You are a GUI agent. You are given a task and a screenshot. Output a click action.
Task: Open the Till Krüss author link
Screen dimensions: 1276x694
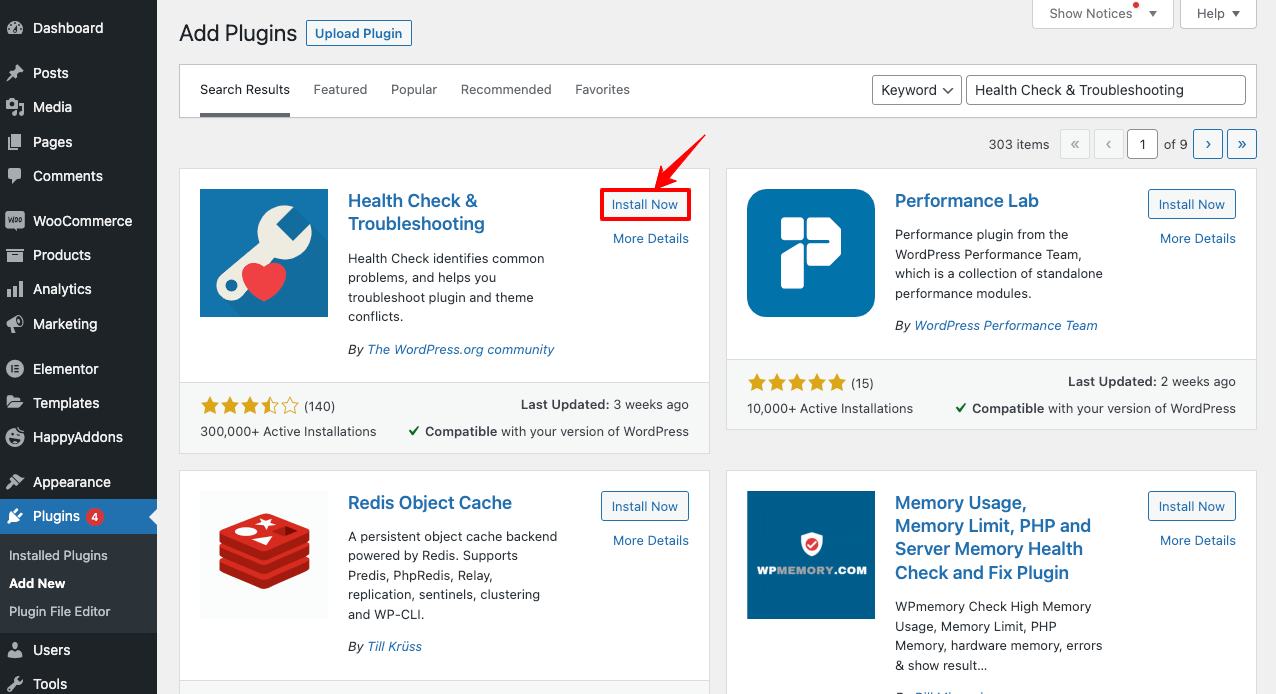[395, 646]
